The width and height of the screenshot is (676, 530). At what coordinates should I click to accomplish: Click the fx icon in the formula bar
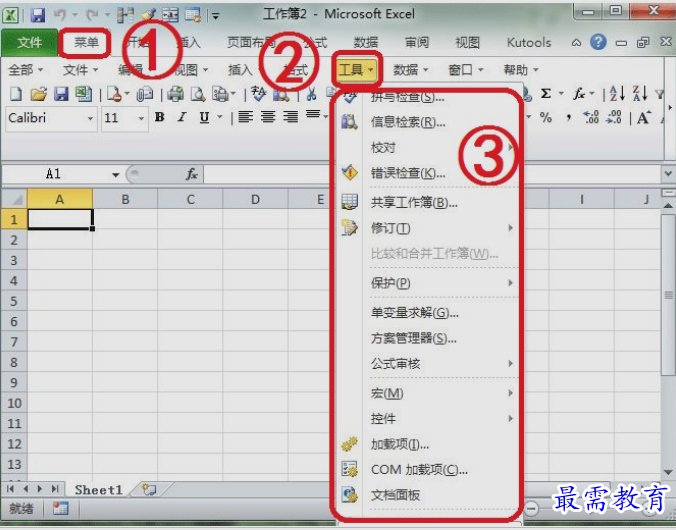pyautogui.click(x=191, y=174)
